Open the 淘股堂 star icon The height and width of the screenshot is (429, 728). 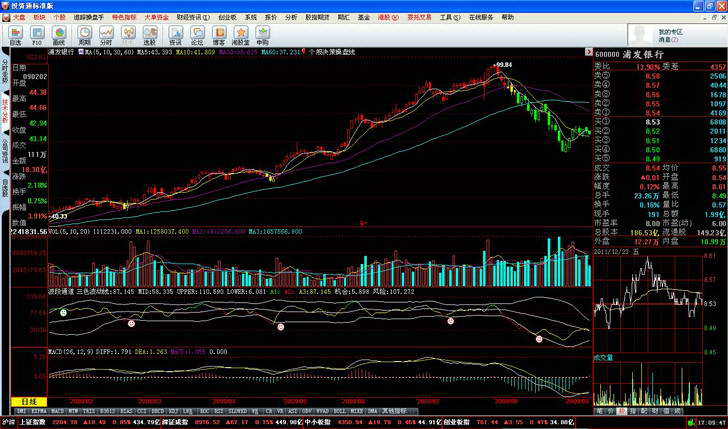[241, 35]
